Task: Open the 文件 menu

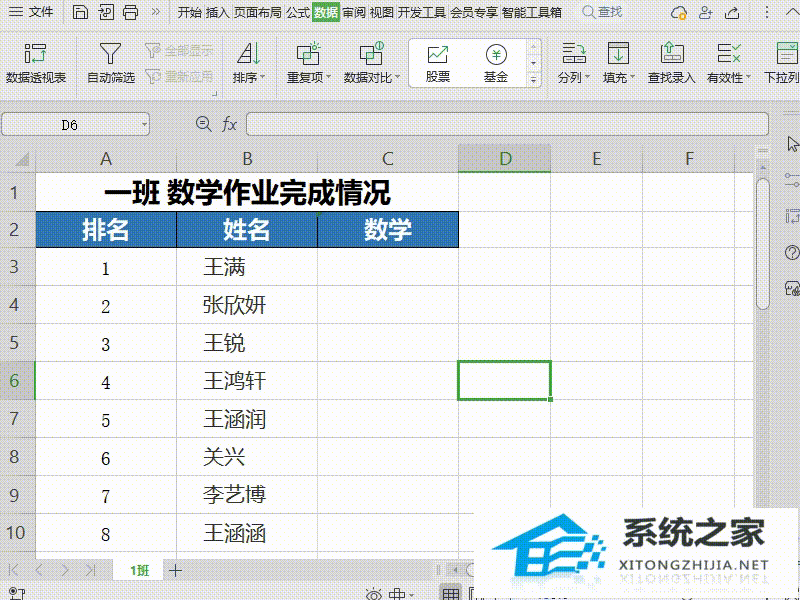Action: tap(38, 12)
